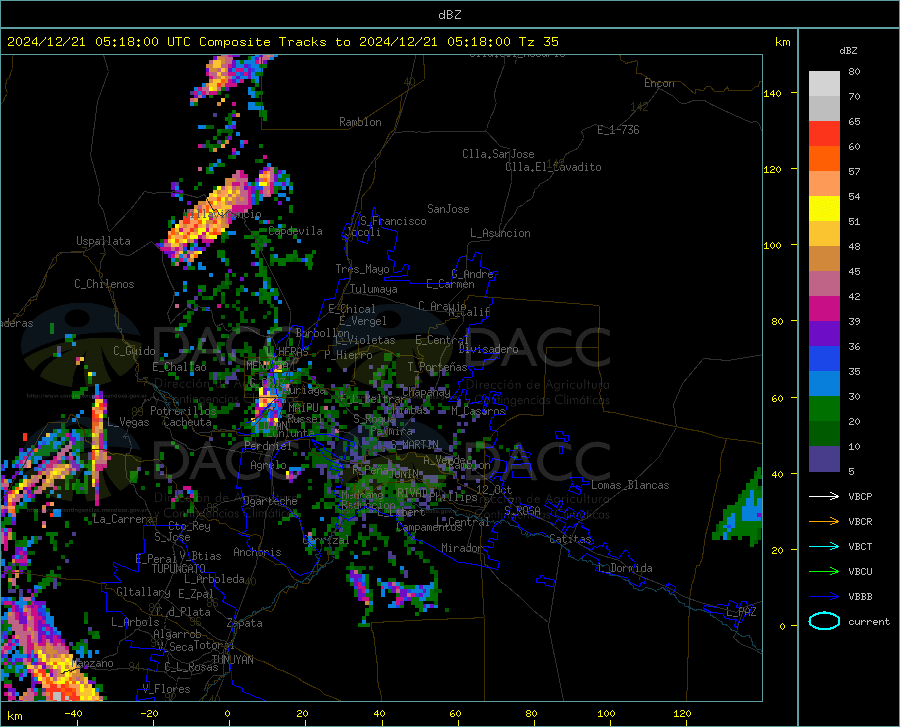Click the Ramblon map label
The width and height of the screenshot is (900, 727).
(x=360, y=122)
